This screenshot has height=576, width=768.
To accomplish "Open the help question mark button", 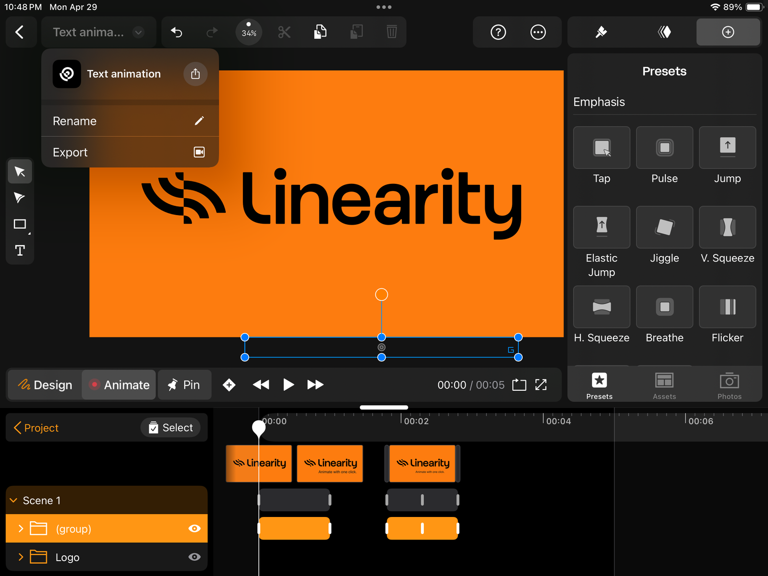I will pyautogui.click(x=498, y=32).
